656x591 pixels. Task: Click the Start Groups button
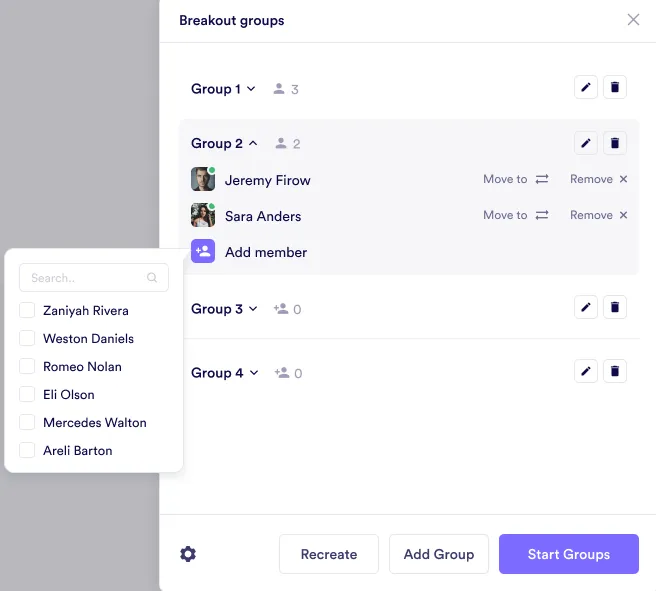click(569, 554)
